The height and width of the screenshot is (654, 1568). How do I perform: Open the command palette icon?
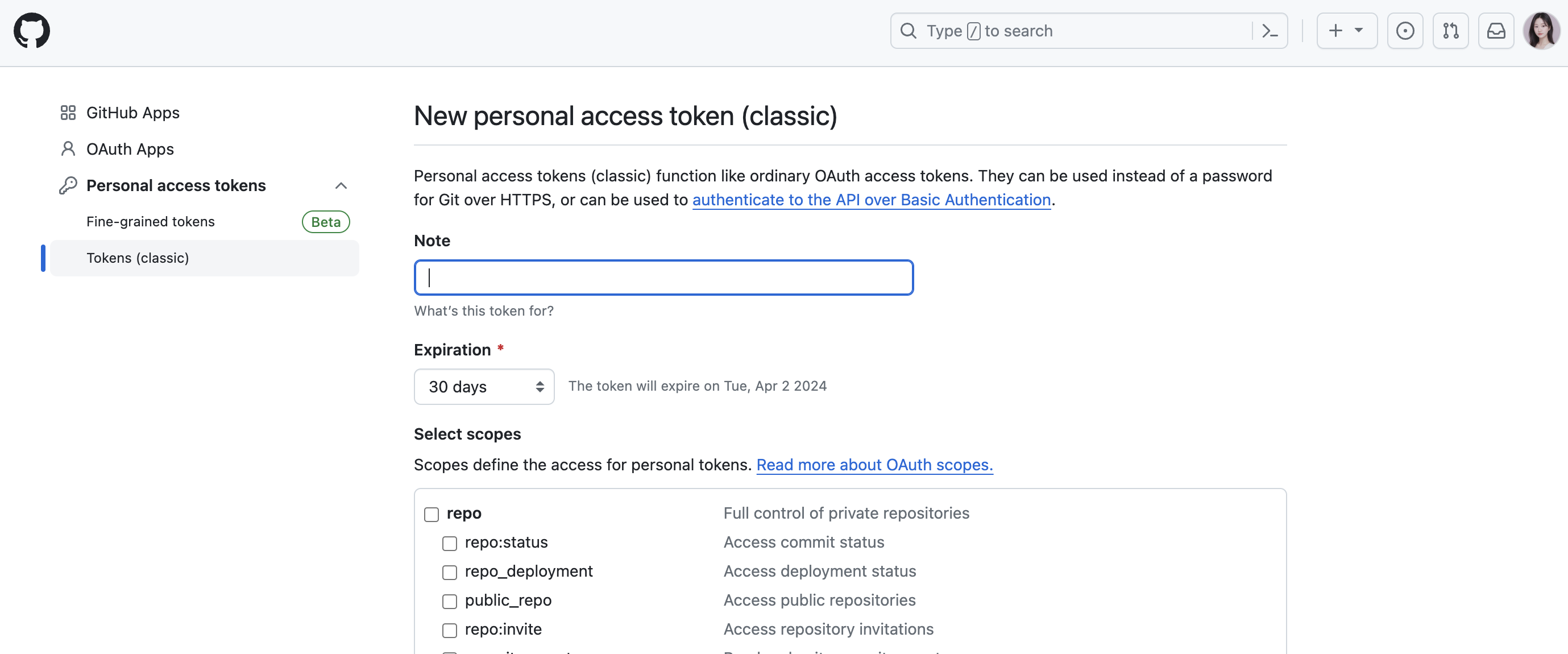pos(1269,31)
